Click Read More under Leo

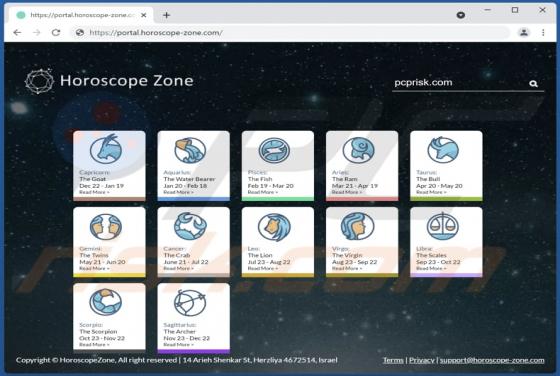click(263, 269)
